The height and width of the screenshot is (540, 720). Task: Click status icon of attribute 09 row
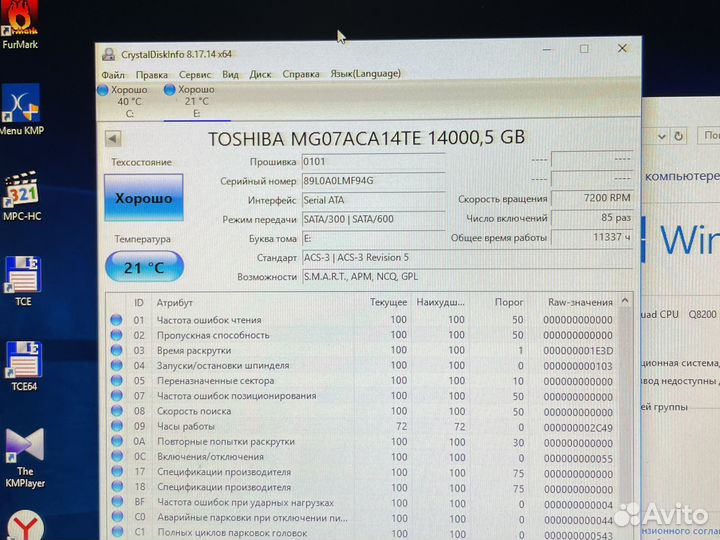[x=117, y=426]
